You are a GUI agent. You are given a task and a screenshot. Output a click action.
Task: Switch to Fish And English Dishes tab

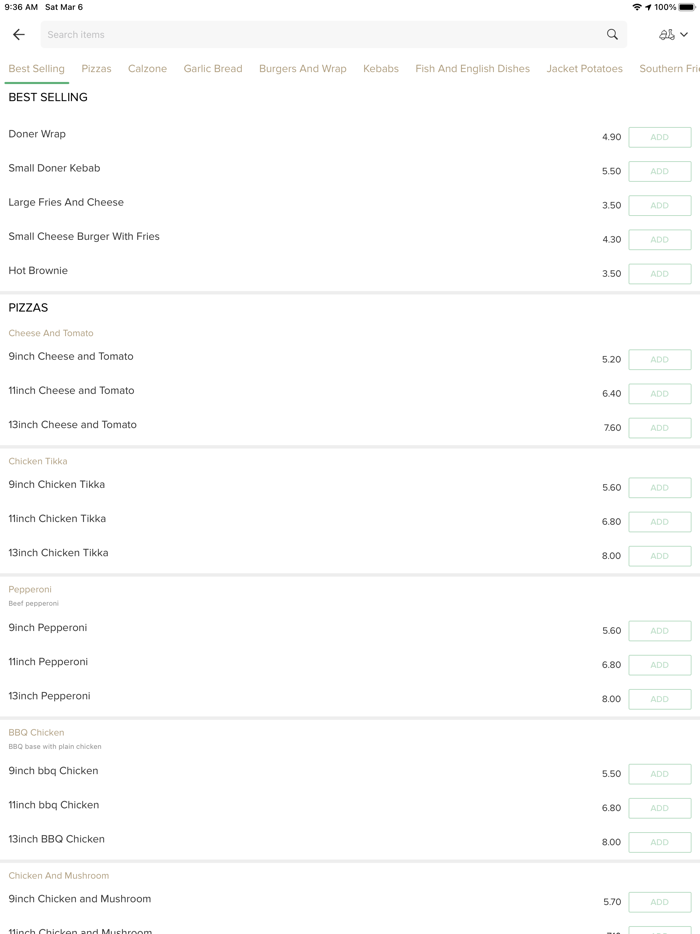click(472, 69)
